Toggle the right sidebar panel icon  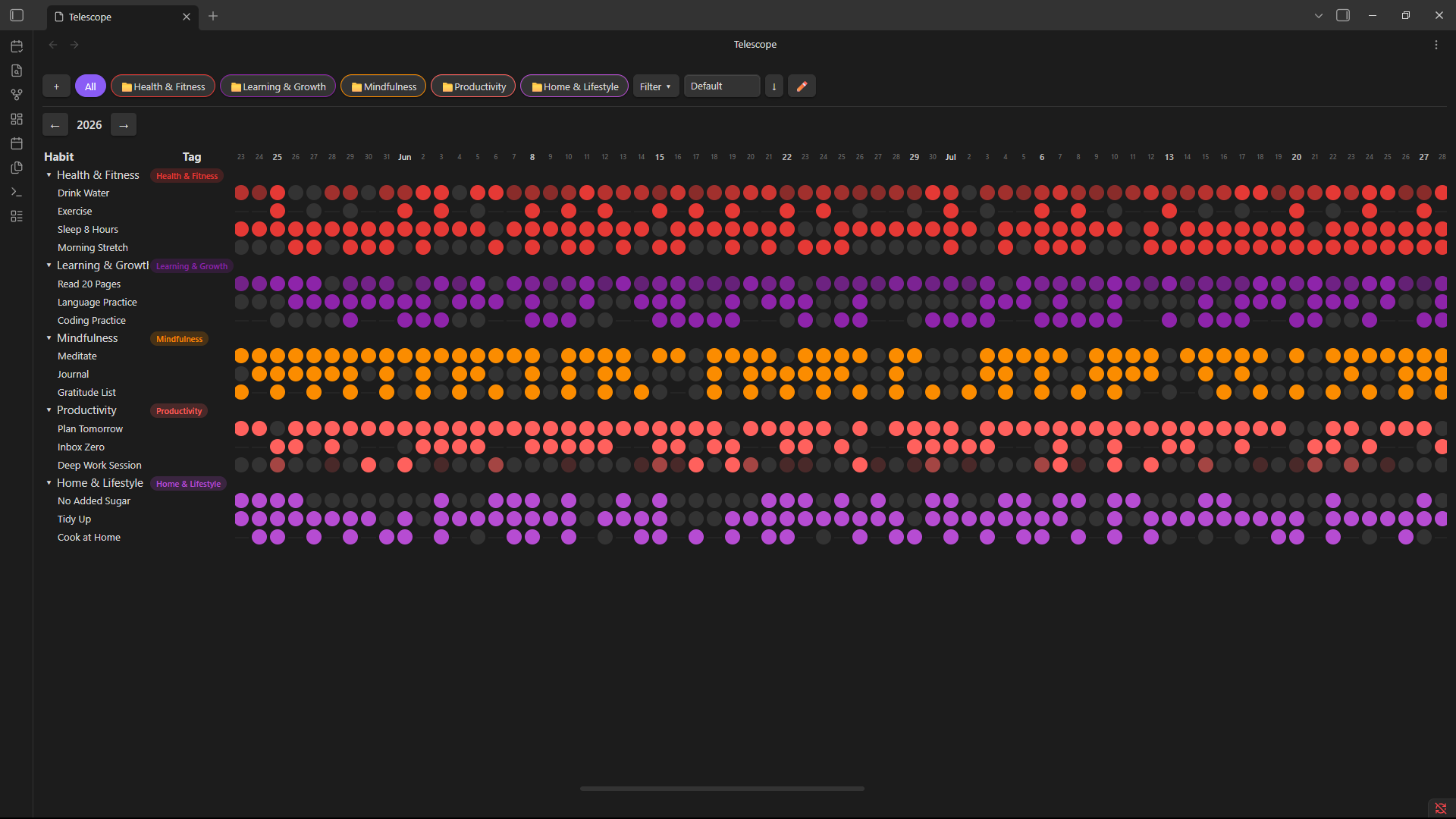(x=1343, y=16)
